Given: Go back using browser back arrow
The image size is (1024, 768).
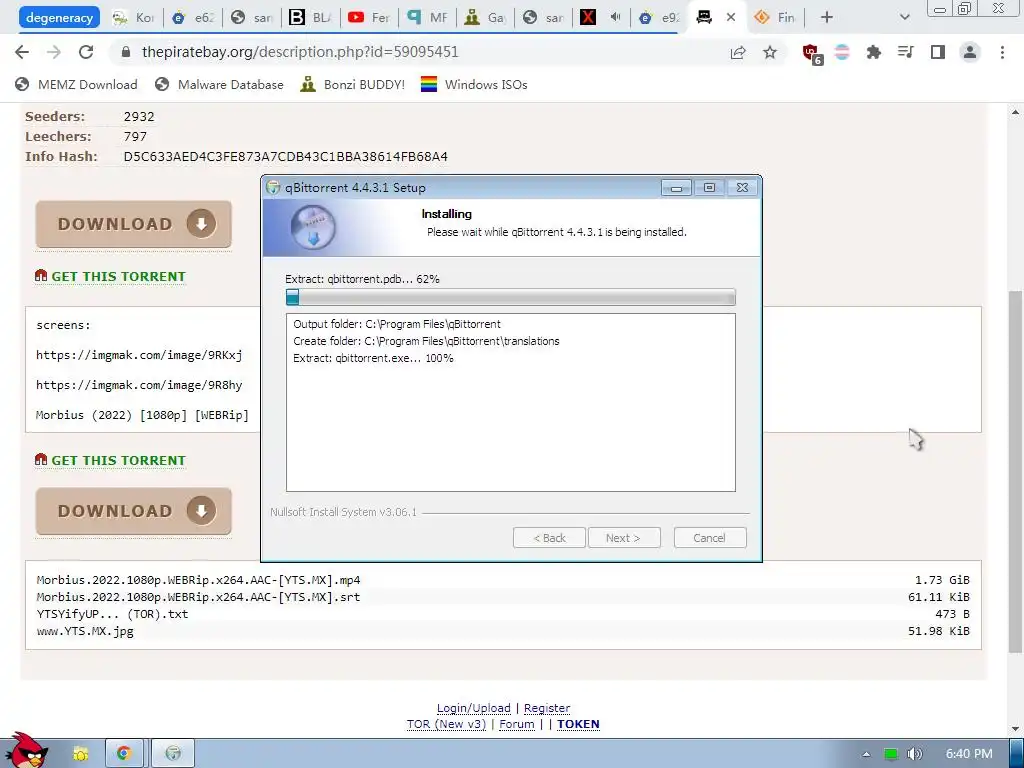Looking at the screenshot, I should tap(22, 52).
